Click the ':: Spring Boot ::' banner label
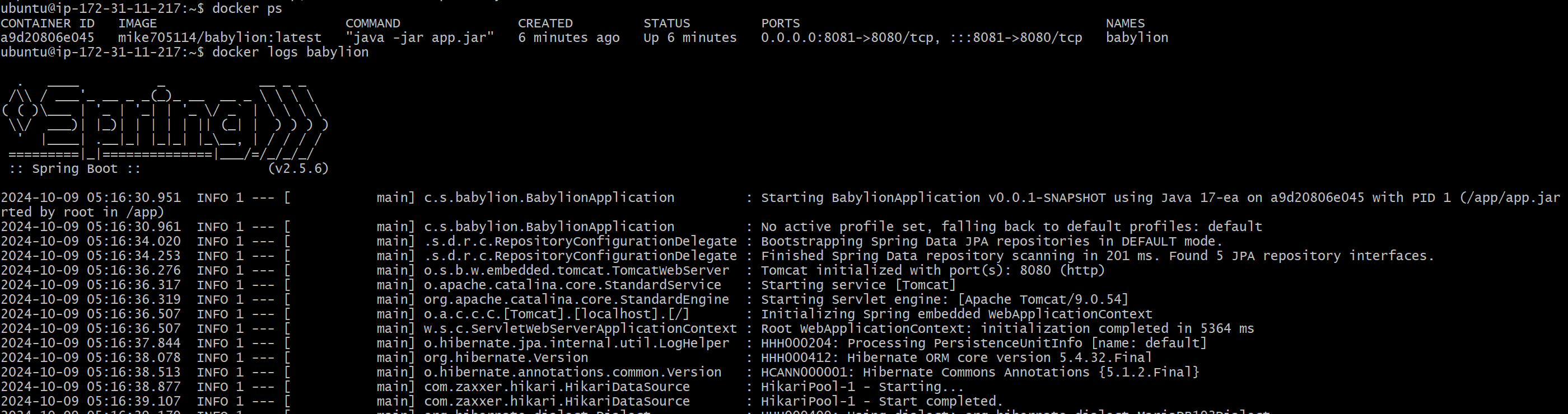The width and height of the screenshot is (1568, 414). click(x=75, y=168)
